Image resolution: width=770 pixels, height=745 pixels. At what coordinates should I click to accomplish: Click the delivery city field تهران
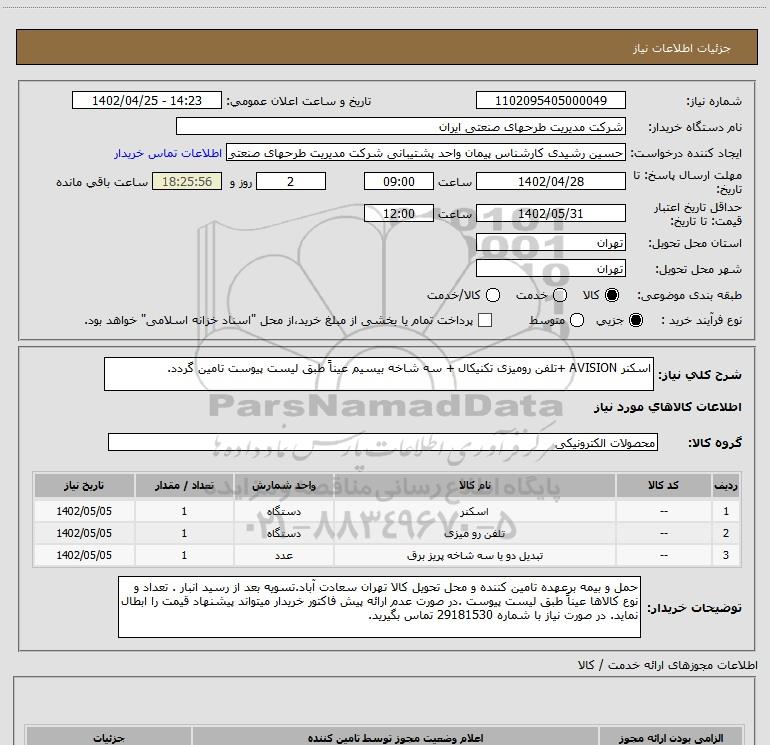click(550, 269)
